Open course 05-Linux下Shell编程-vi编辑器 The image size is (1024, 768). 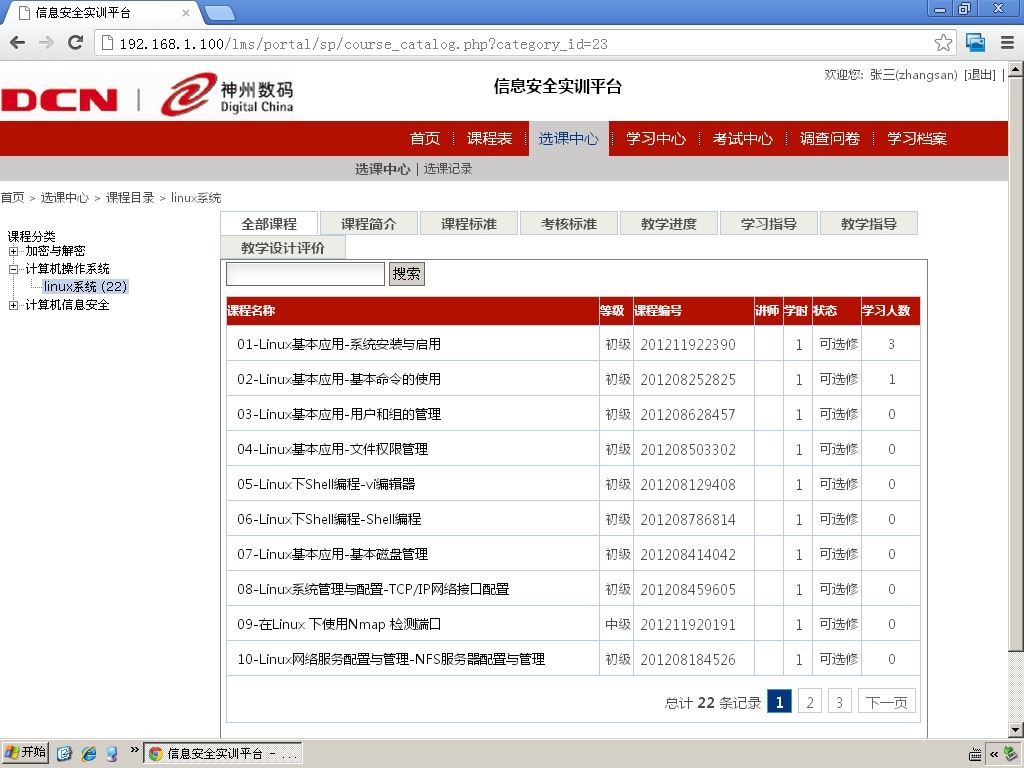tap(326, 484)
